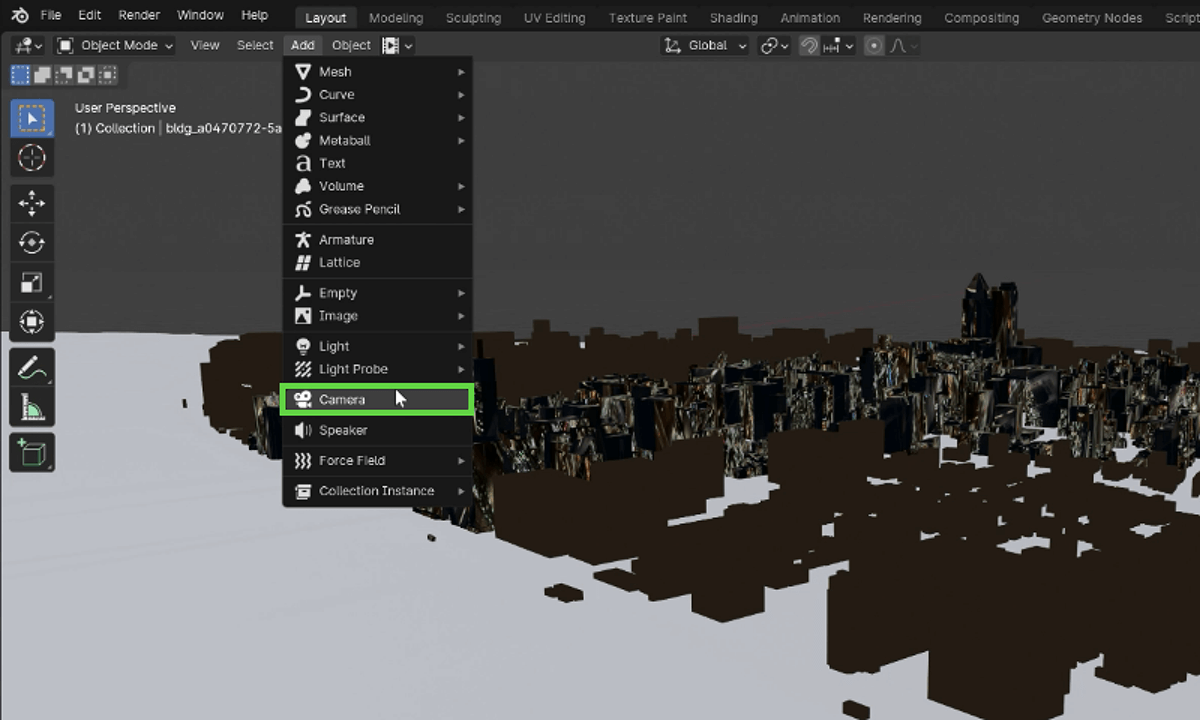1200x720 pixels.
Task: Click the Armature figure icon in Add menu
Action: (x=303, y=240)
